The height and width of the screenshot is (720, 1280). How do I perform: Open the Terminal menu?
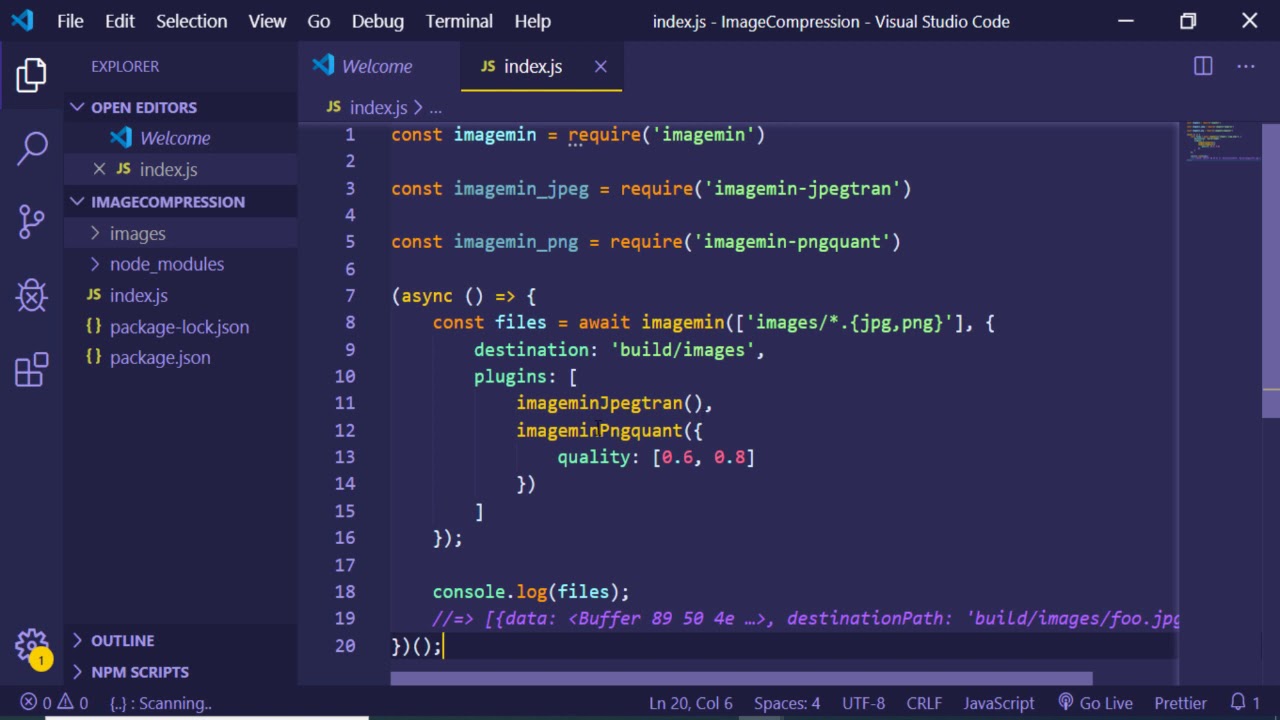coord(459,21)
